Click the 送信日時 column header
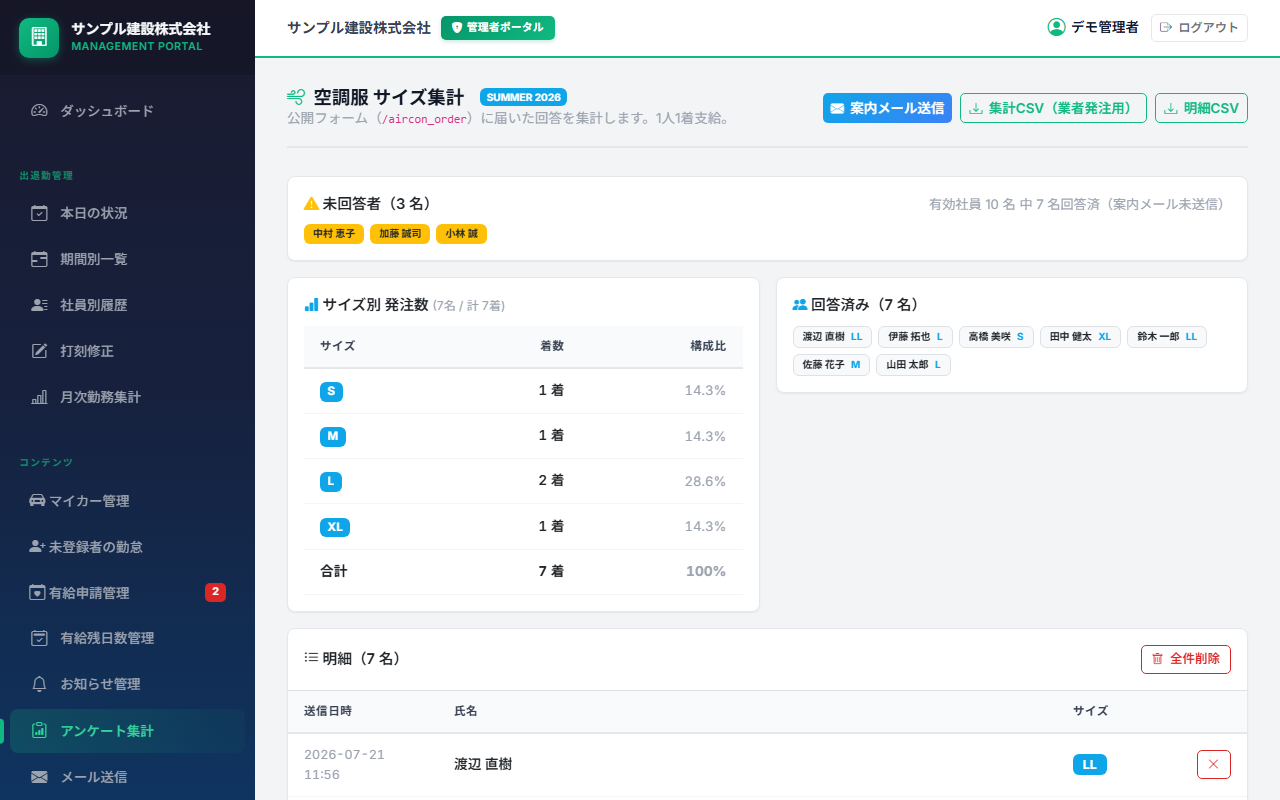 click(x=328, y=711)
